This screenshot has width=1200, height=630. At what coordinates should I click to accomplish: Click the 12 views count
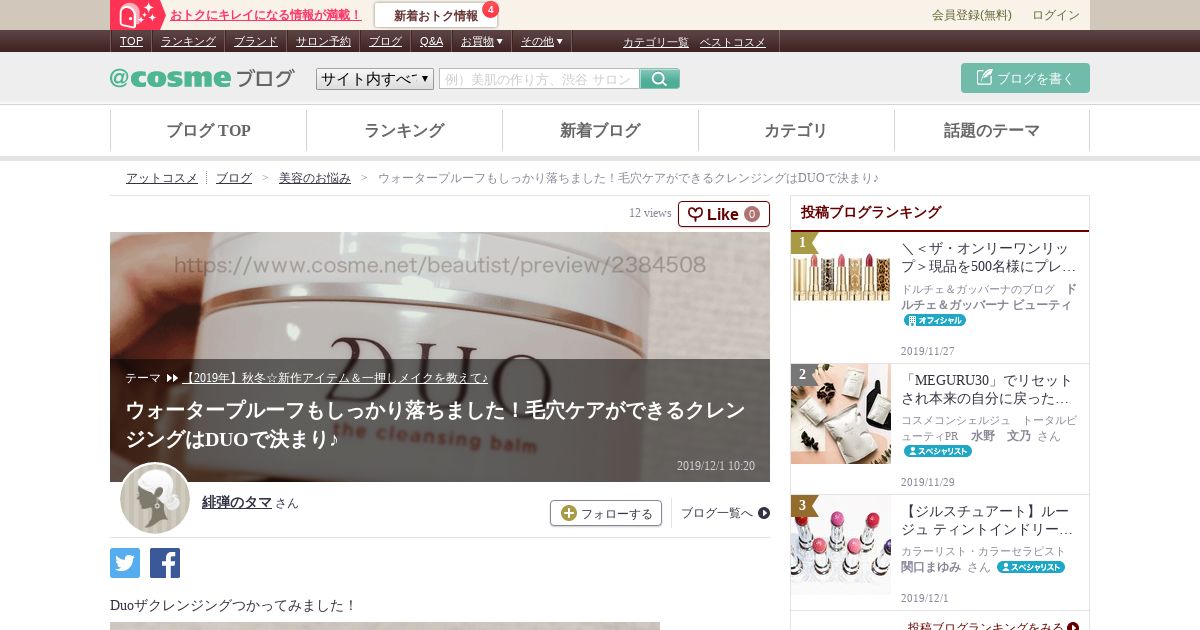(x=650, y=213)
